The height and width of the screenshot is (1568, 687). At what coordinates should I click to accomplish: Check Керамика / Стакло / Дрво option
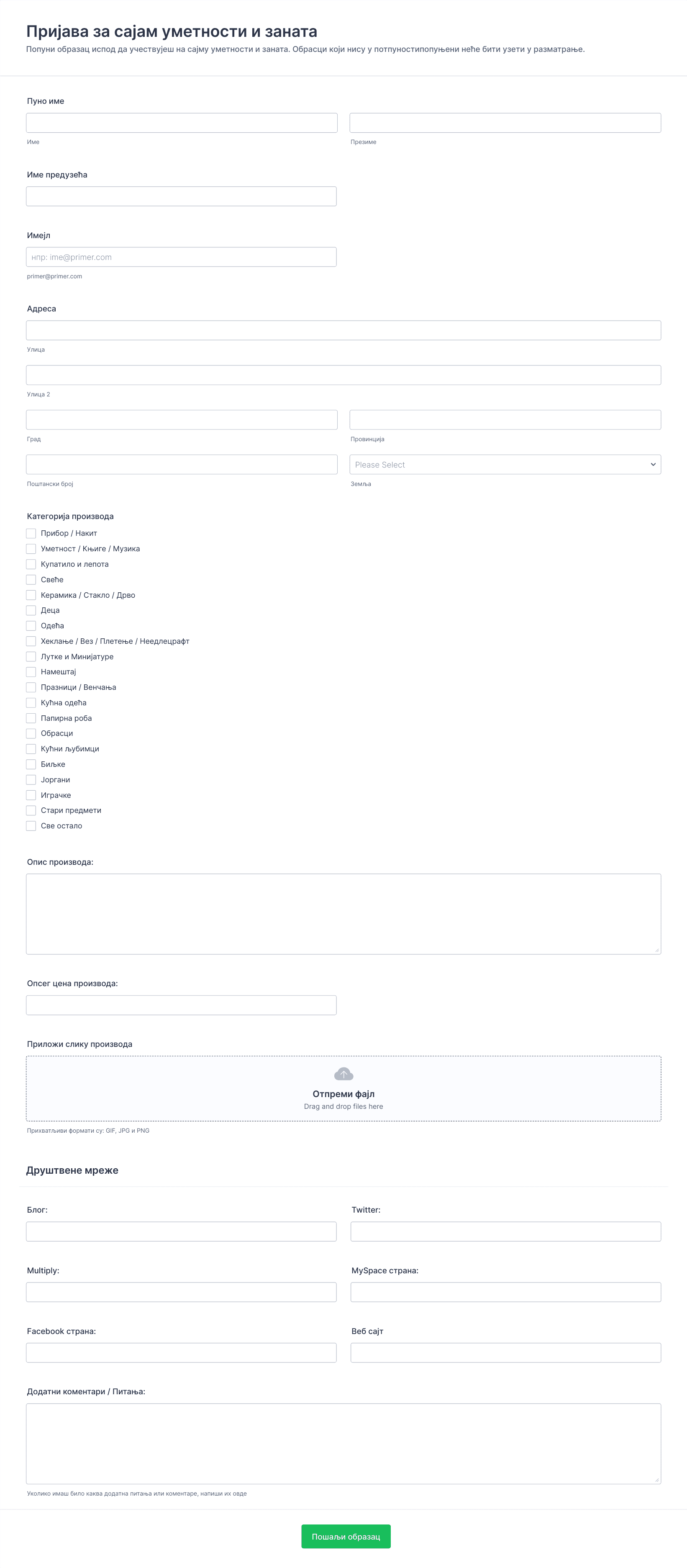pos(31,595)
